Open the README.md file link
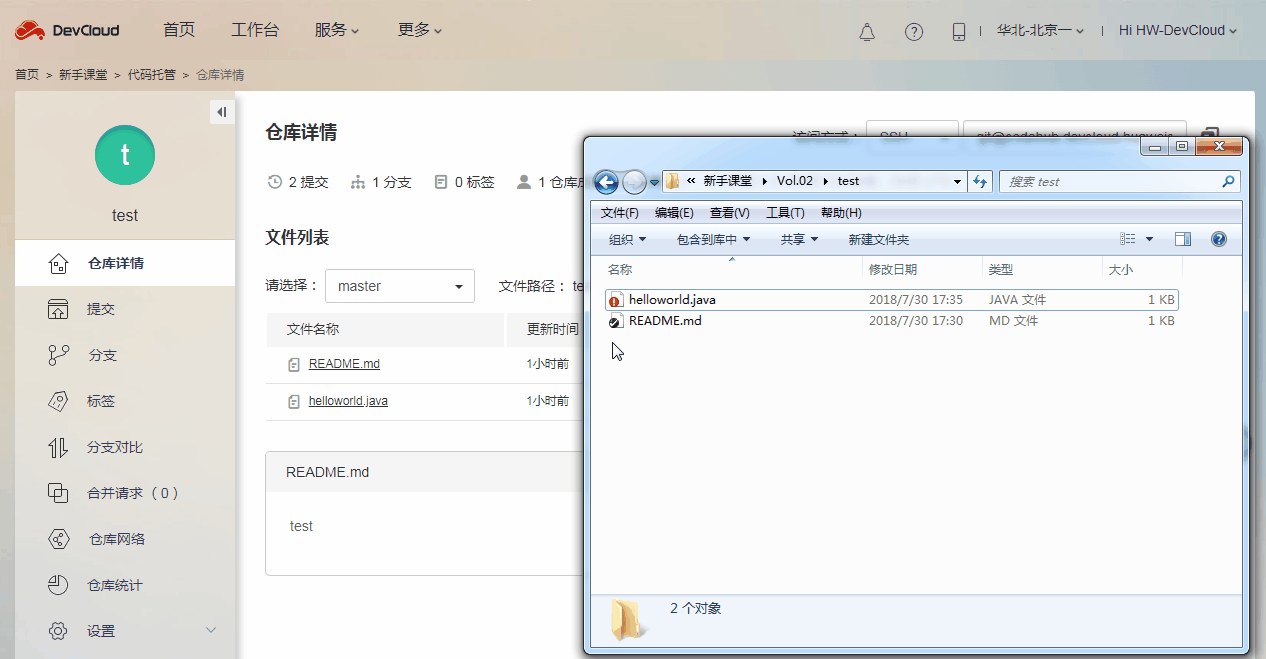1266x659 pixels. coord(344,363)
